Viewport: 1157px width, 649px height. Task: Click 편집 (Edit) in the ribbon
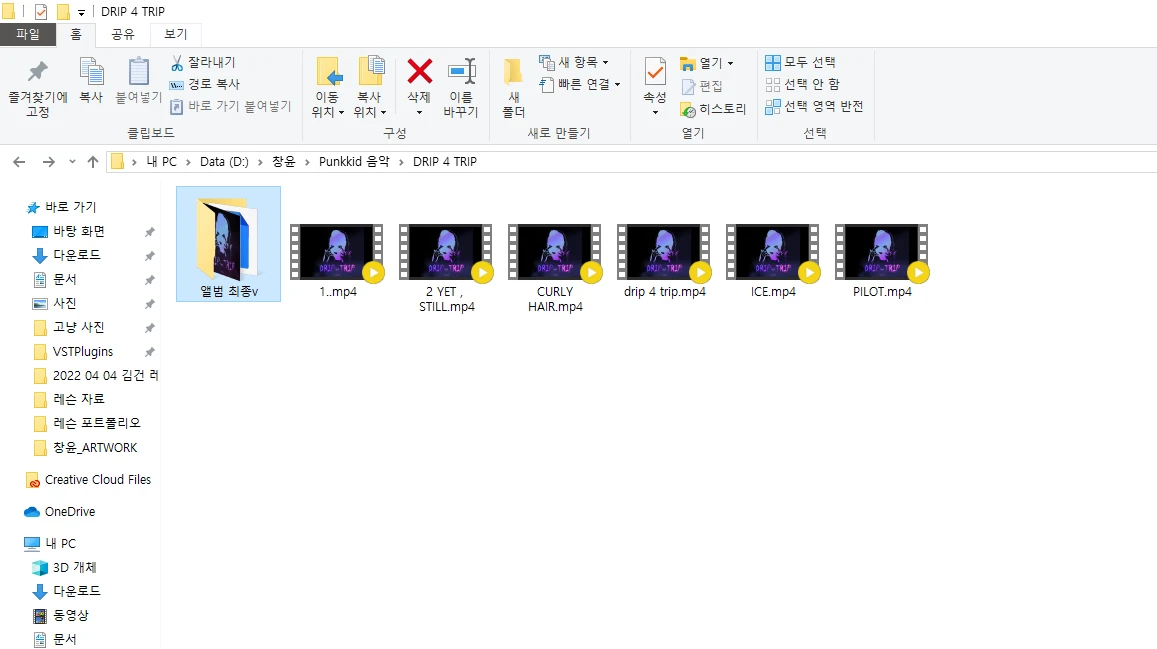(x=702, y=86)
